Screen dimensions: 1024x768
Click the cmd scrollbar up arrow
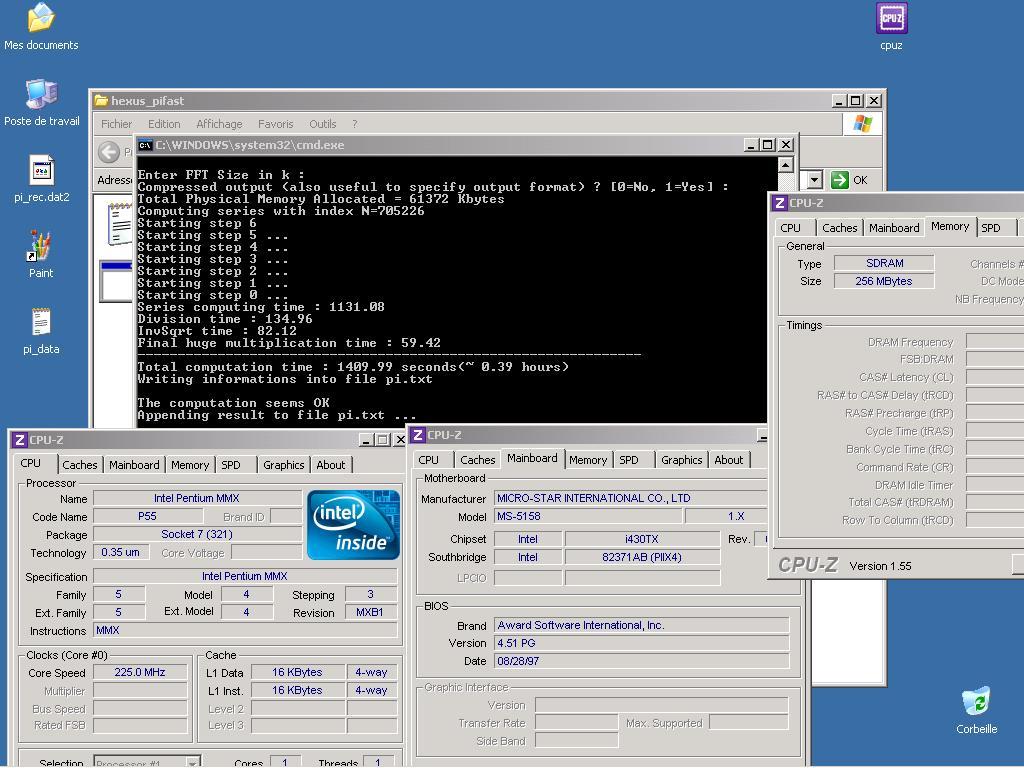click(x=786, y=164)
